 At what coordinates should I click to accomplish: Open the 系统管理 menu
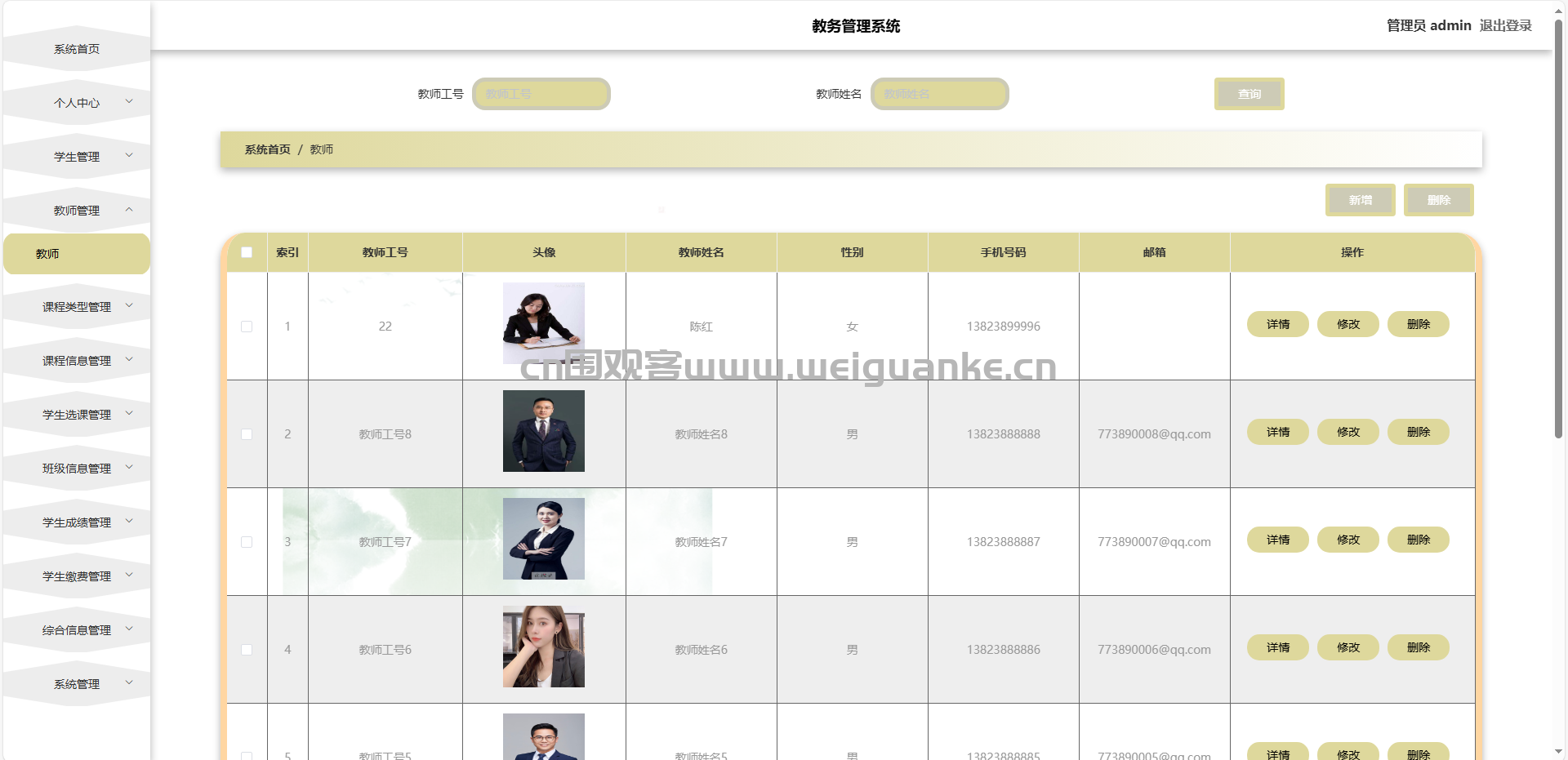click(x=77, y=684)
